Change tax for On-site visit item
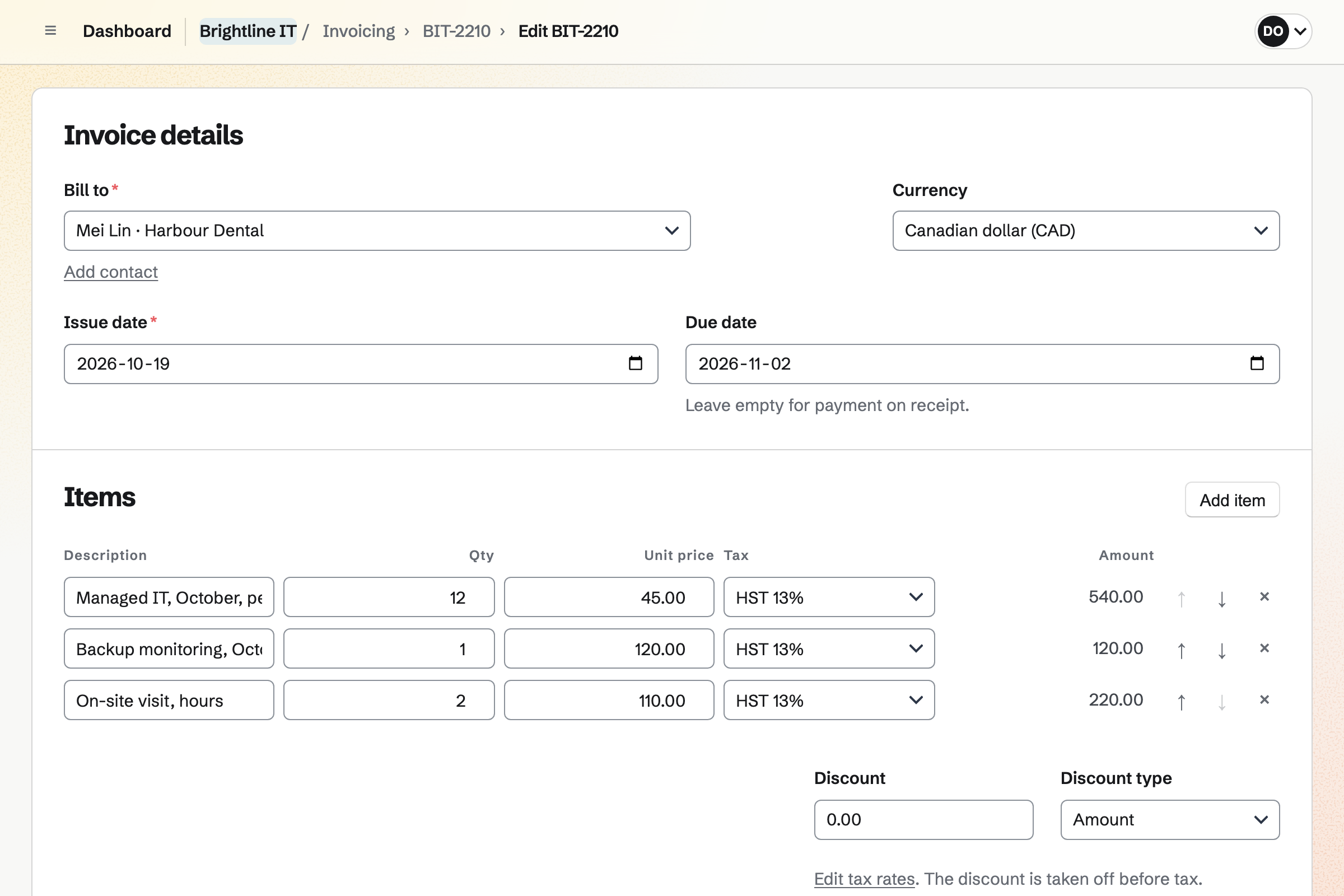 click(829, 700)
